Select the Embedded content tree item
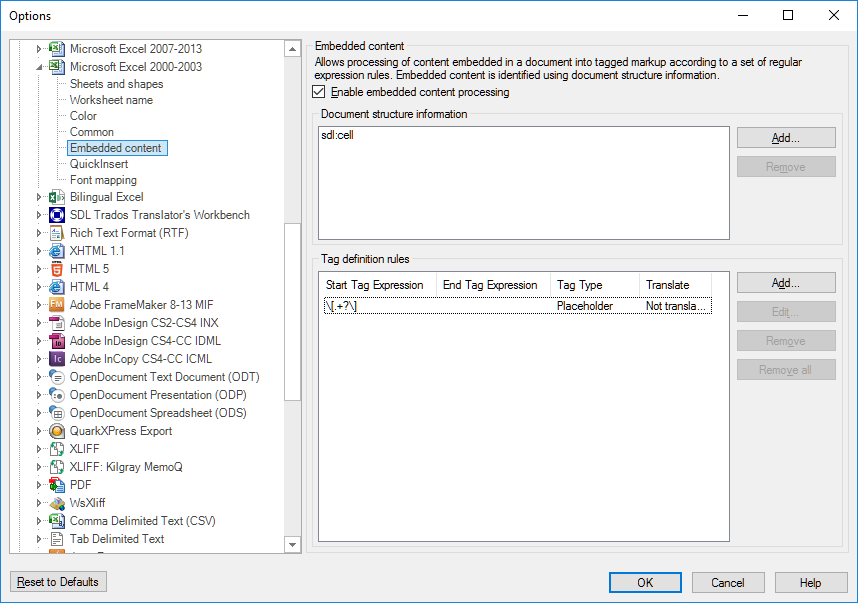Image resolution: width=858 pixels, height=603 pixels. [x=117, y=148]
